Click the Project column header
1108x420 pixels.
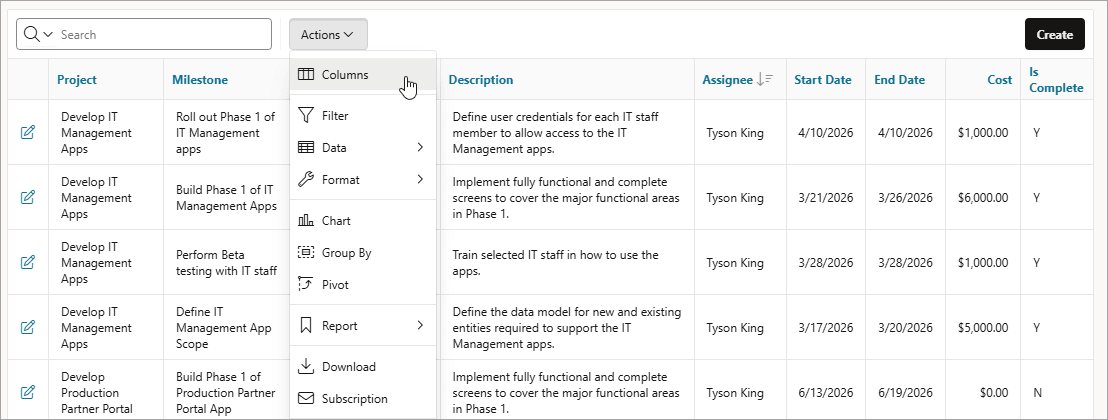point(77,80)
